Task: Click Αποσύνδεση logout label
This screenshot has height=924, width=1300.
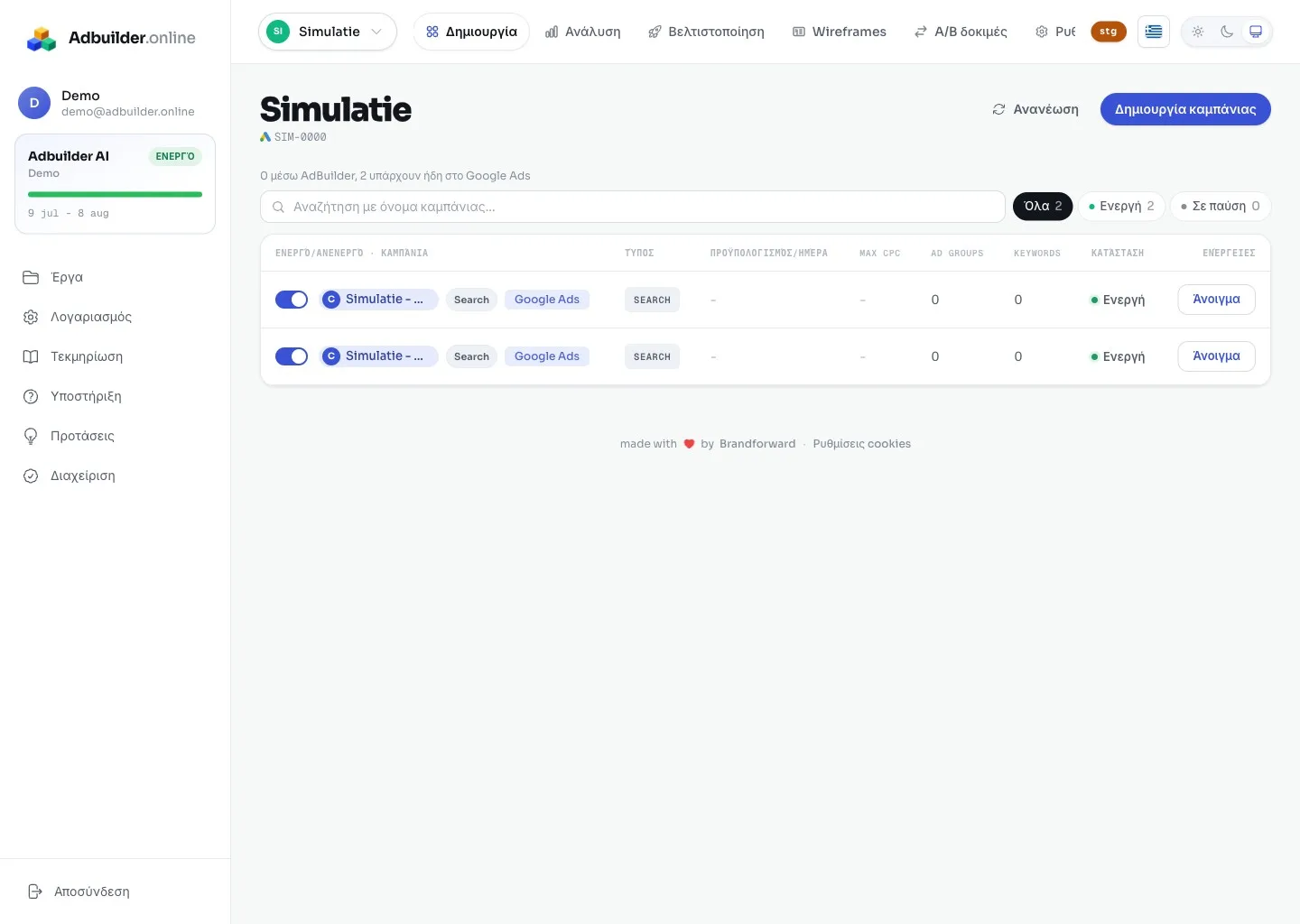Action: click(92, 892)
